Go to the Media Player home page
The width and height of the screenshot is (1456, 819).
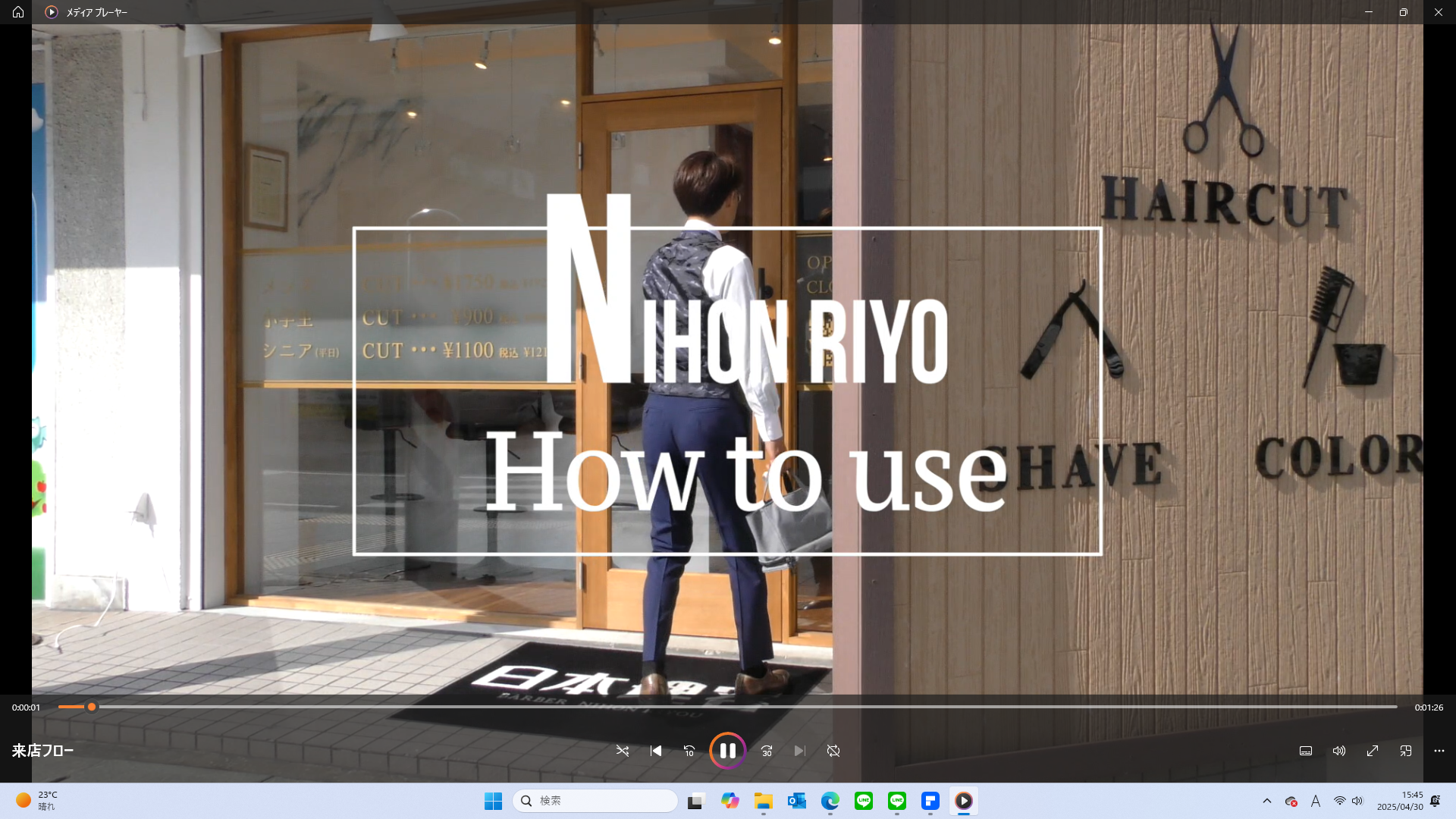[x=18, y=12]
